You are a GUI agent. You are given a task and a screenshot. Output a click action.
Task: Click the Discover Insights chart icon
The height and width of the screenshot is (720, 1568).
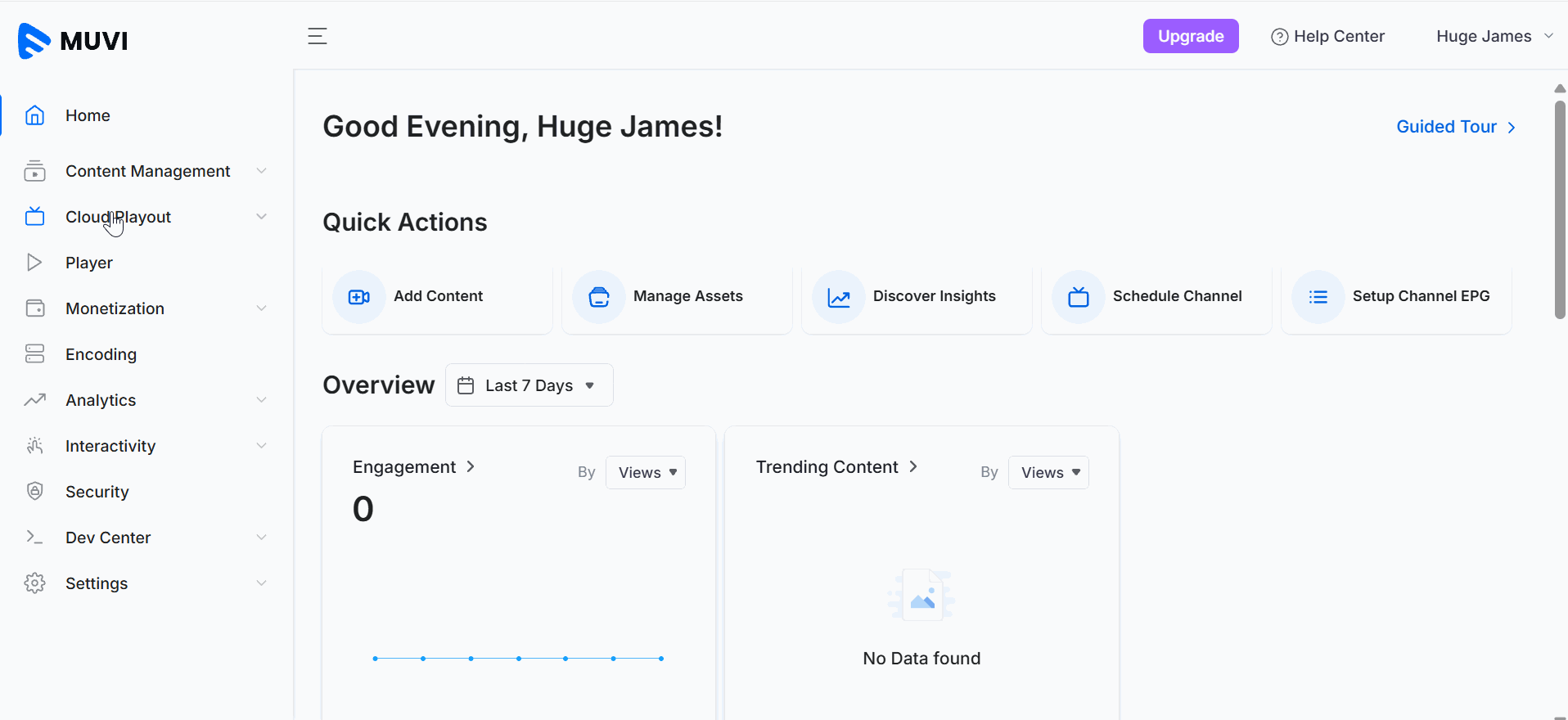click(x=839, y=297)
